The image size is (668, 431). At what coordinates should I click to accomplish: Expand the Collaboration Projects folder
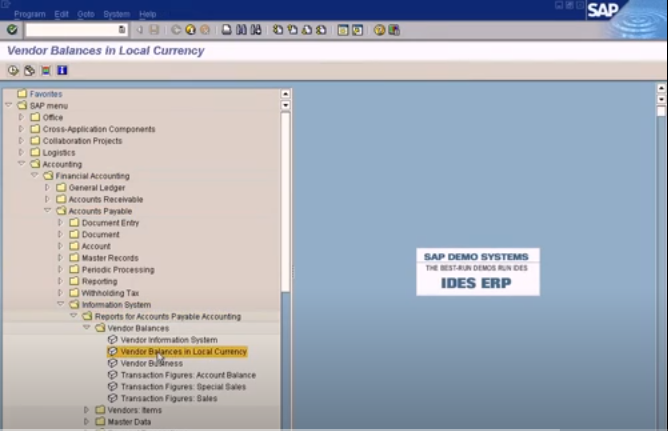point(21,140)
